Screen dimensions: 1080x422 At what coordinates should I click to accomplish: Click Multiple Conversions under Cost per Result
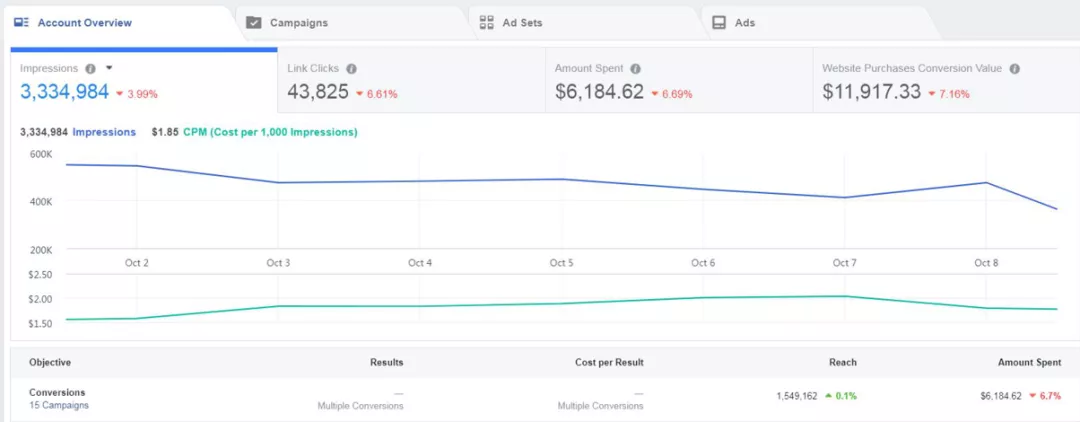point(601,406)
